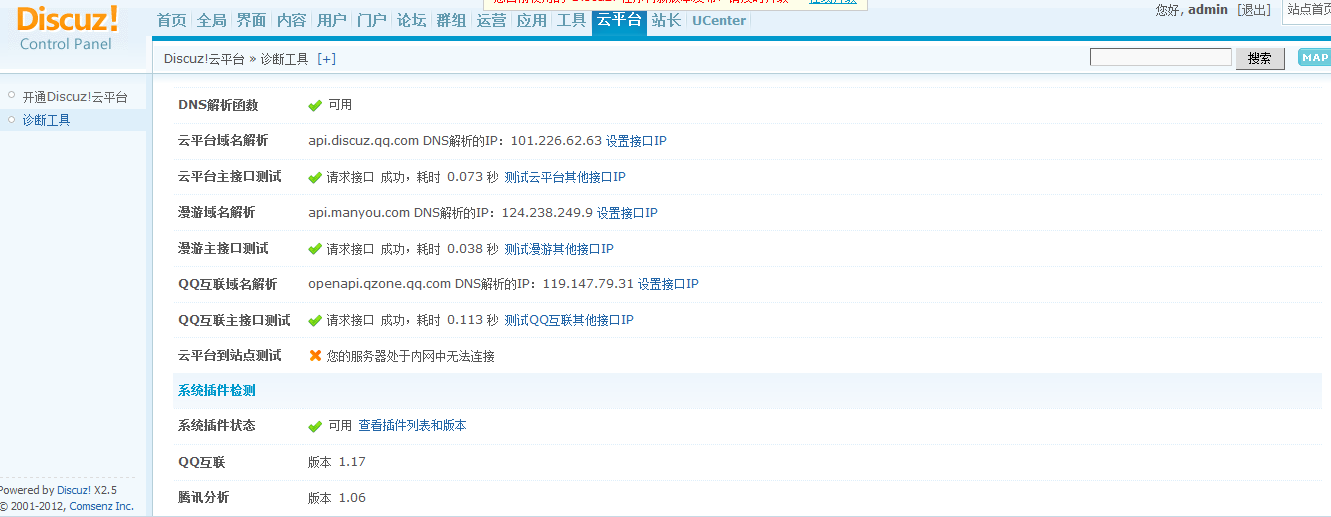Click the orange X in 云平台到站点测试 row
This screenshot has width=1331, height=517.
315,356
